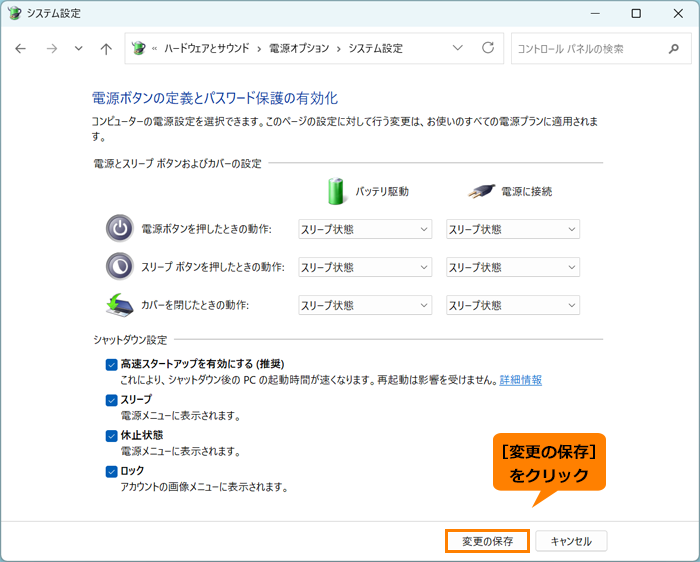Click アカウントの画像メニューに表示されます text
The image size is (700, 562).
204,487
